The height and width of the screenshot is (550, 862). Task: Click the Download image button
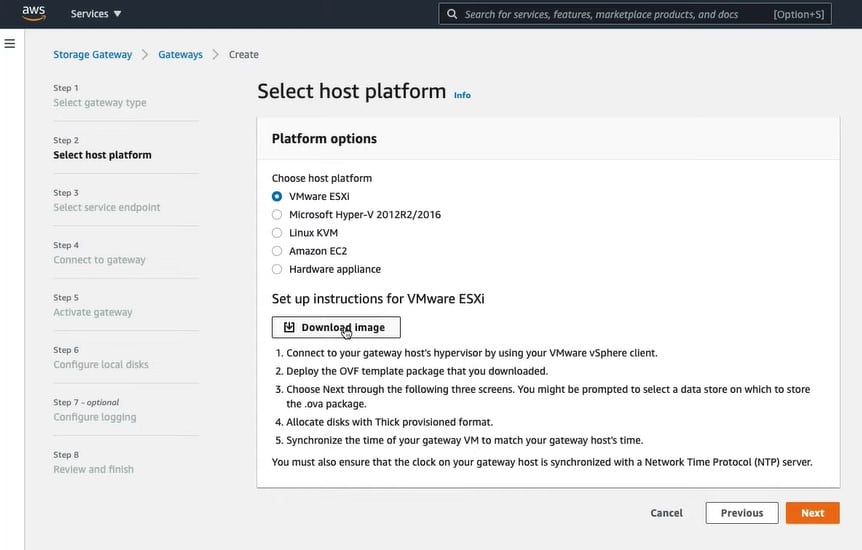(x=336, y=327)
